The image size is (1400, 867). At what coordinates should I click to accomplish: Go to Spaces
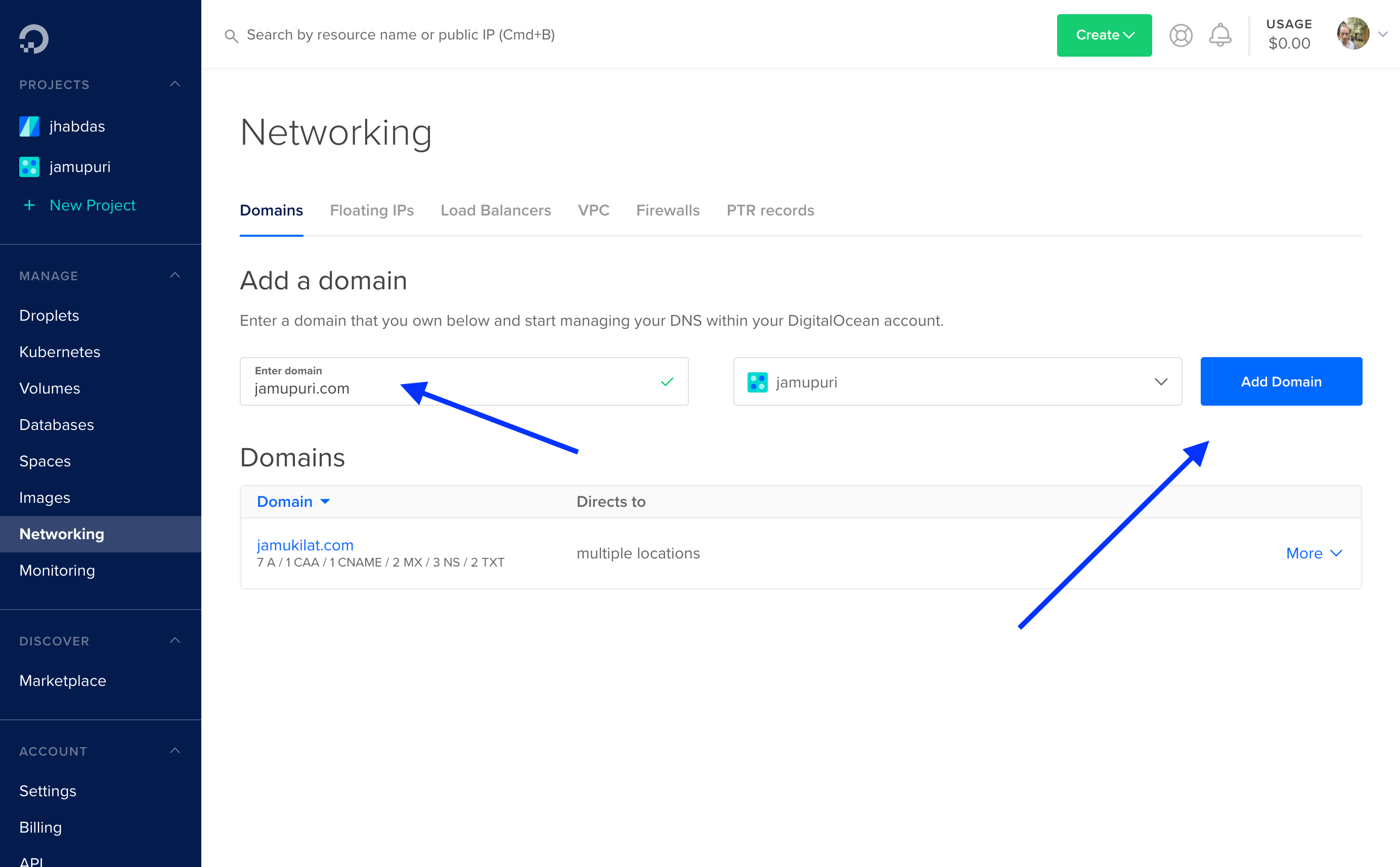click(x=46, y=461)
